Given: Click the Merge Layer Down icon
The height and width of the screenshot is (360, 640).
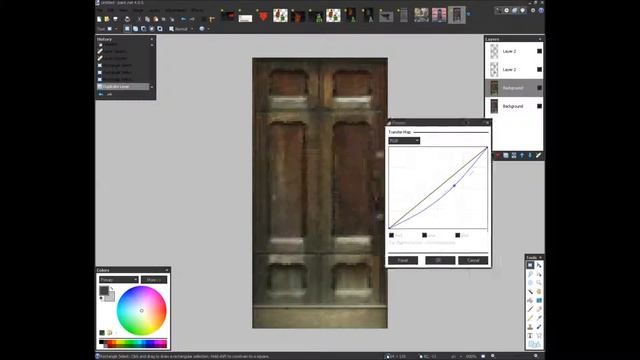Looking at the screenshot, I should click(x=514, y=156).
